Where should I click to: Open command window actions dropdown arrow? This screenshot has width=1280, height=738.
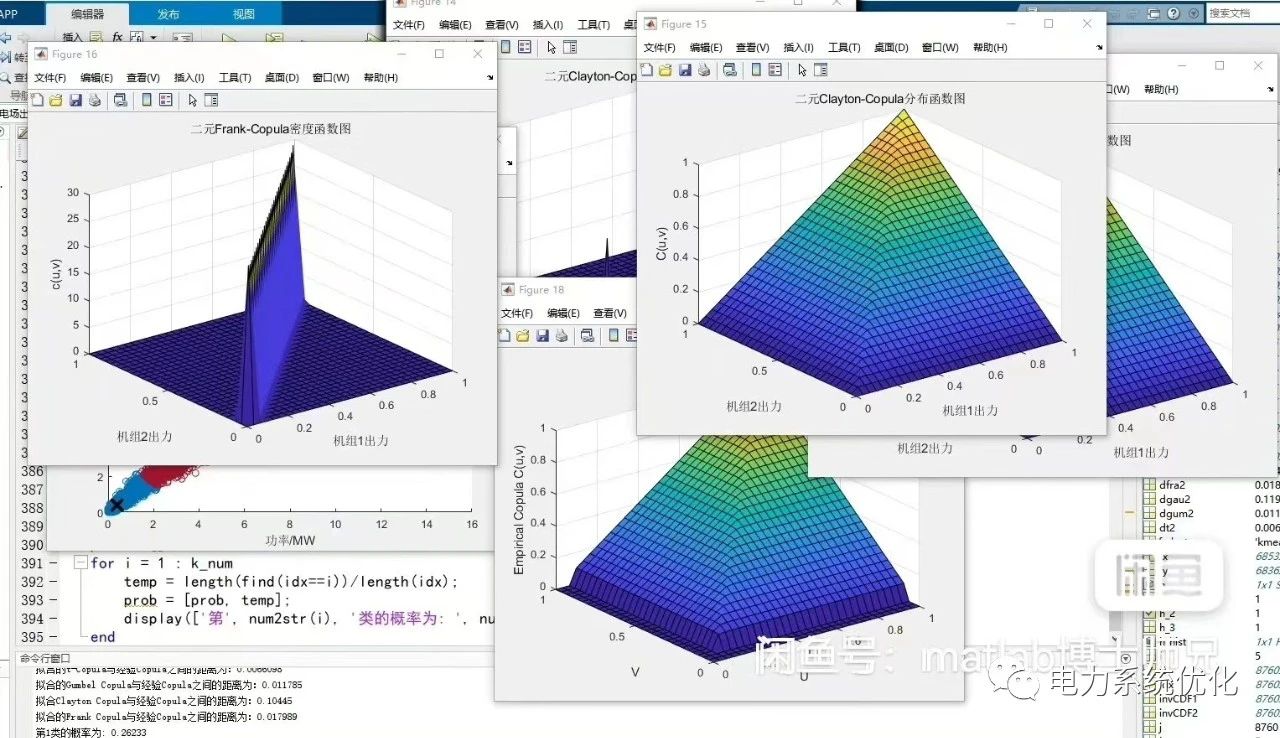(x=1127, y=658)
